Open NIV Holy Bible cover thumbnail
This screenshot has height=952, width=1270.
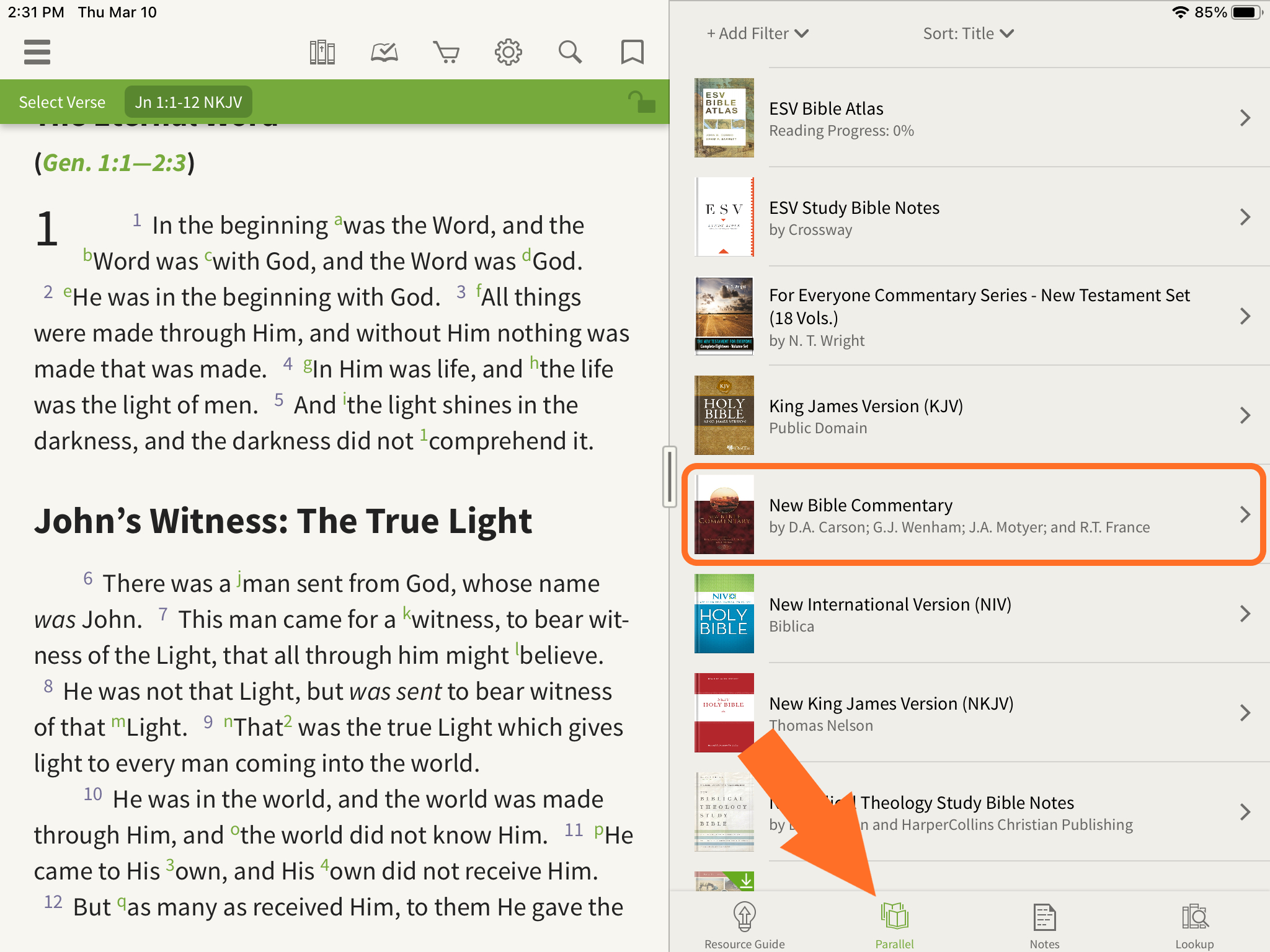point(724,614)
